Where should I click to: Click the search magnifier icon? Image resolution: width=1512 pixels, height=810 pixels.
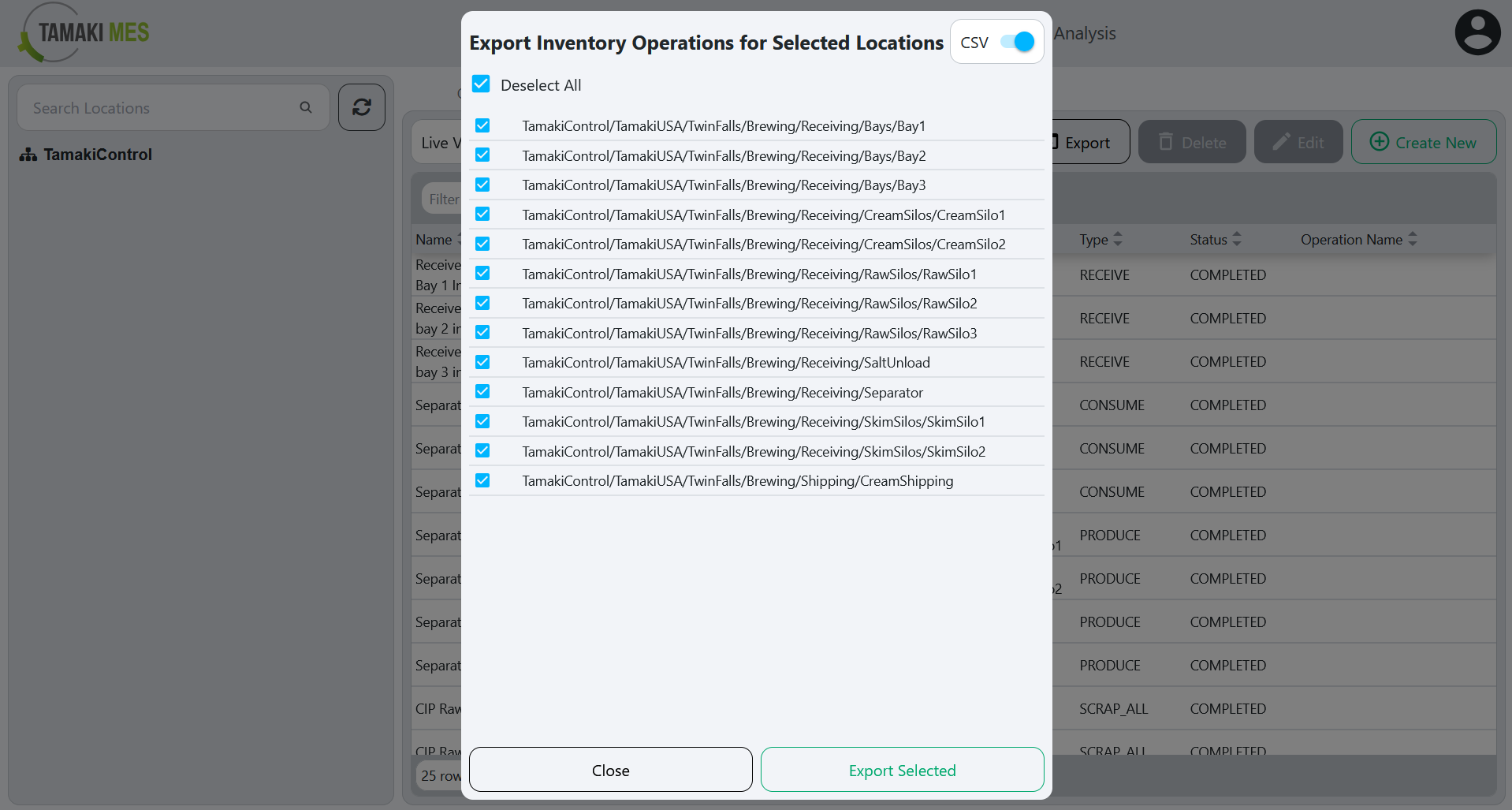[x=306, y=106]
